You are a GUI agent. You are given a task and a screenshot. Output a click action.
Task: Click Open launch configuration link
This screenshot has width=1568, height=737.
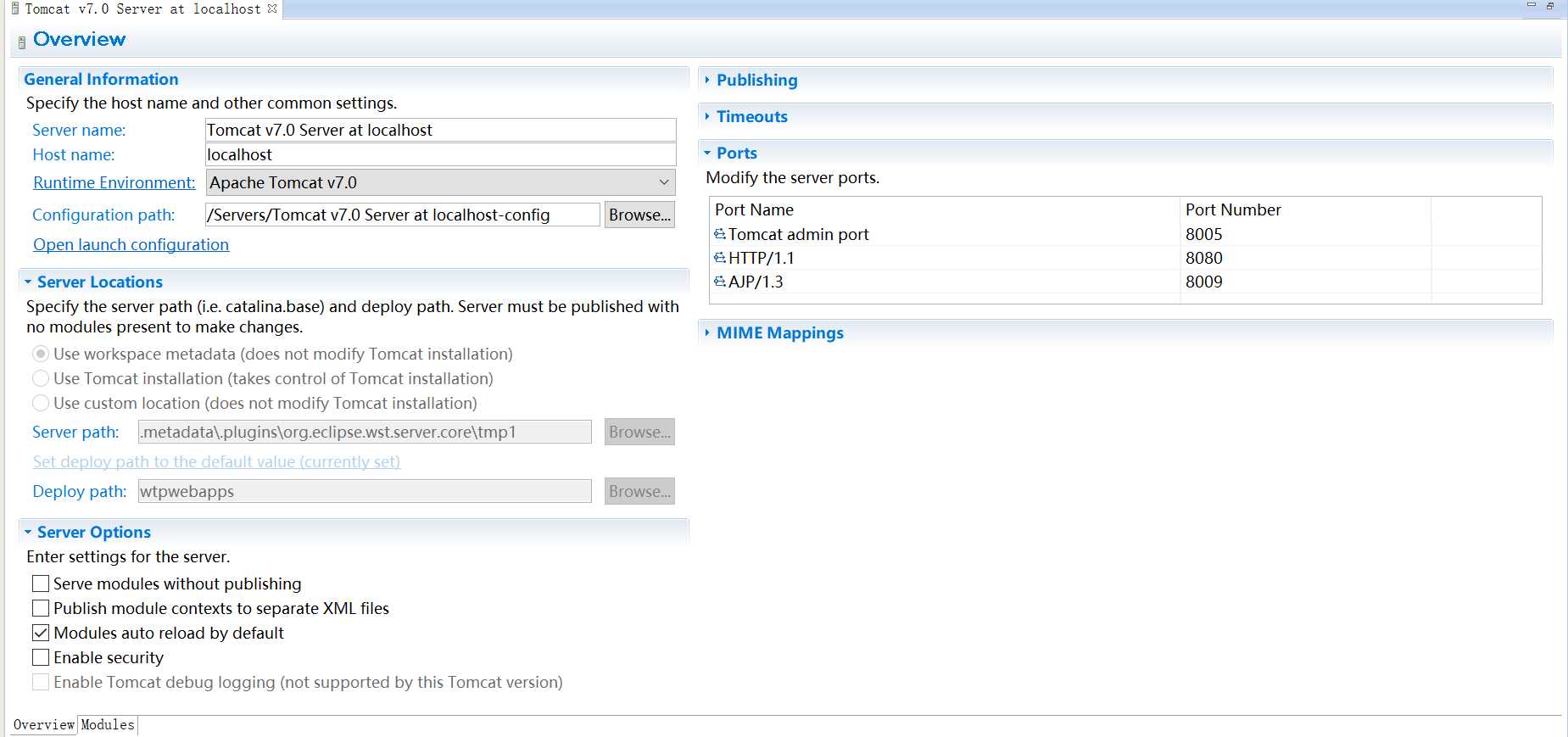point(131,244)
